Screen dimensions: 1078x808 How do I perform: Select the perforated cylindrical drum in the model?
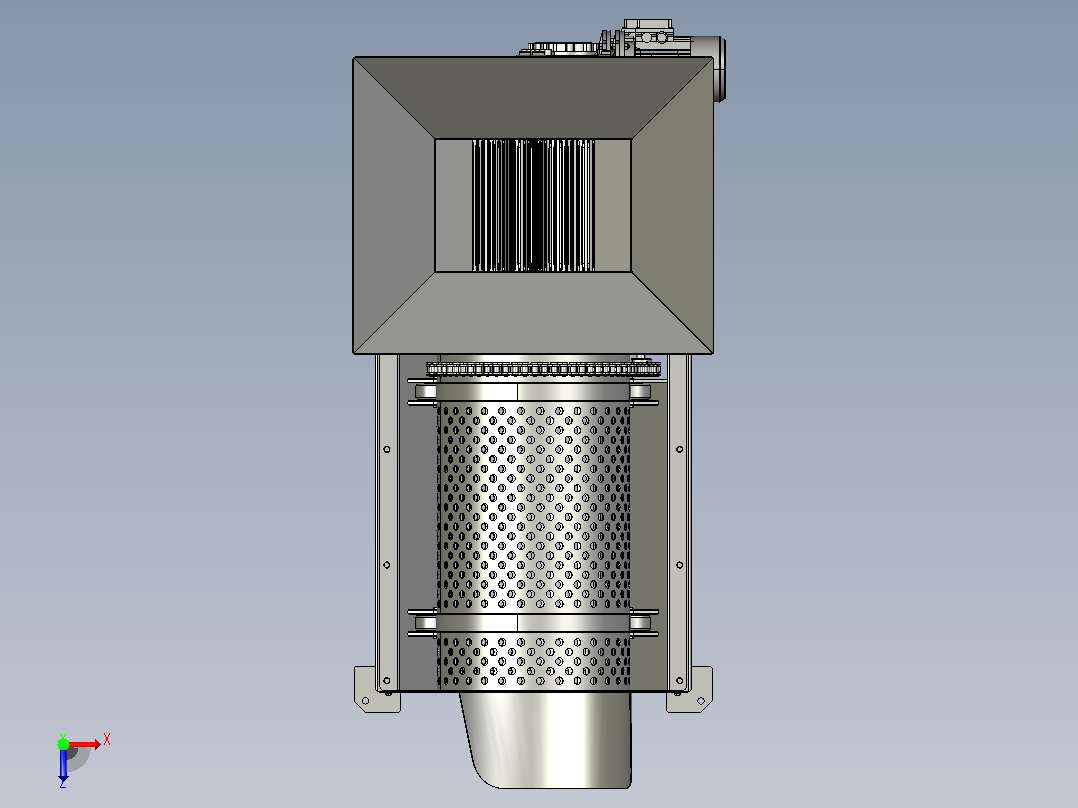tap(534, 535)
